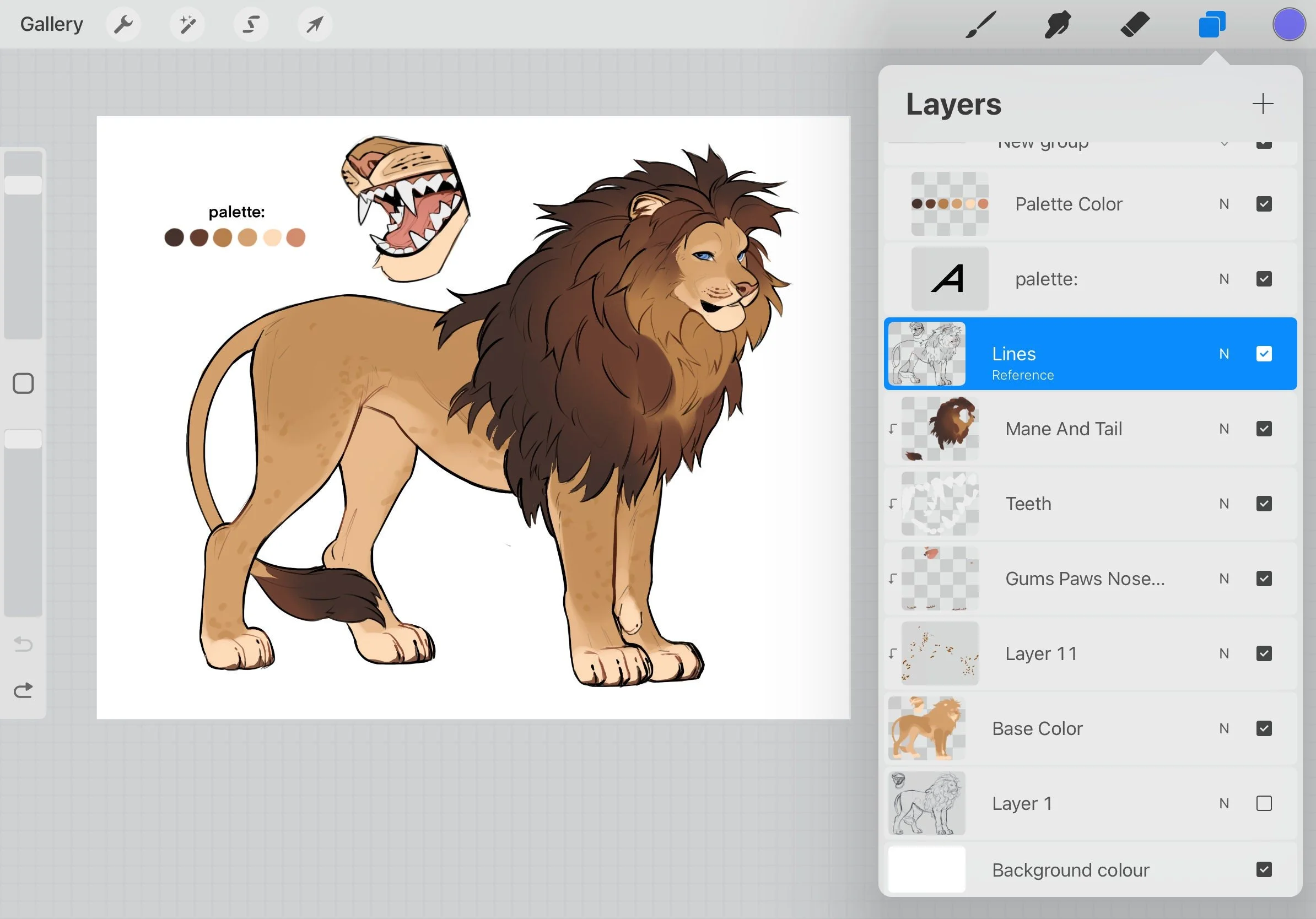Open blend mode N of Base Color layer
1316x919 pixels.
[x=1224, y=728]
